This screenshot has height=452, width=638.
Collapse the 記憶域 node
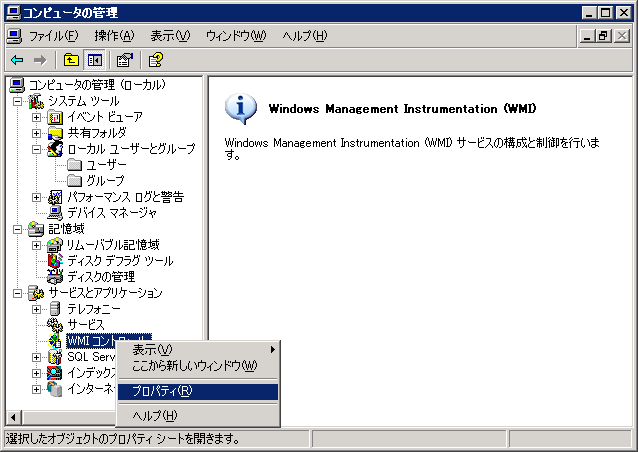tap(17, 229)
